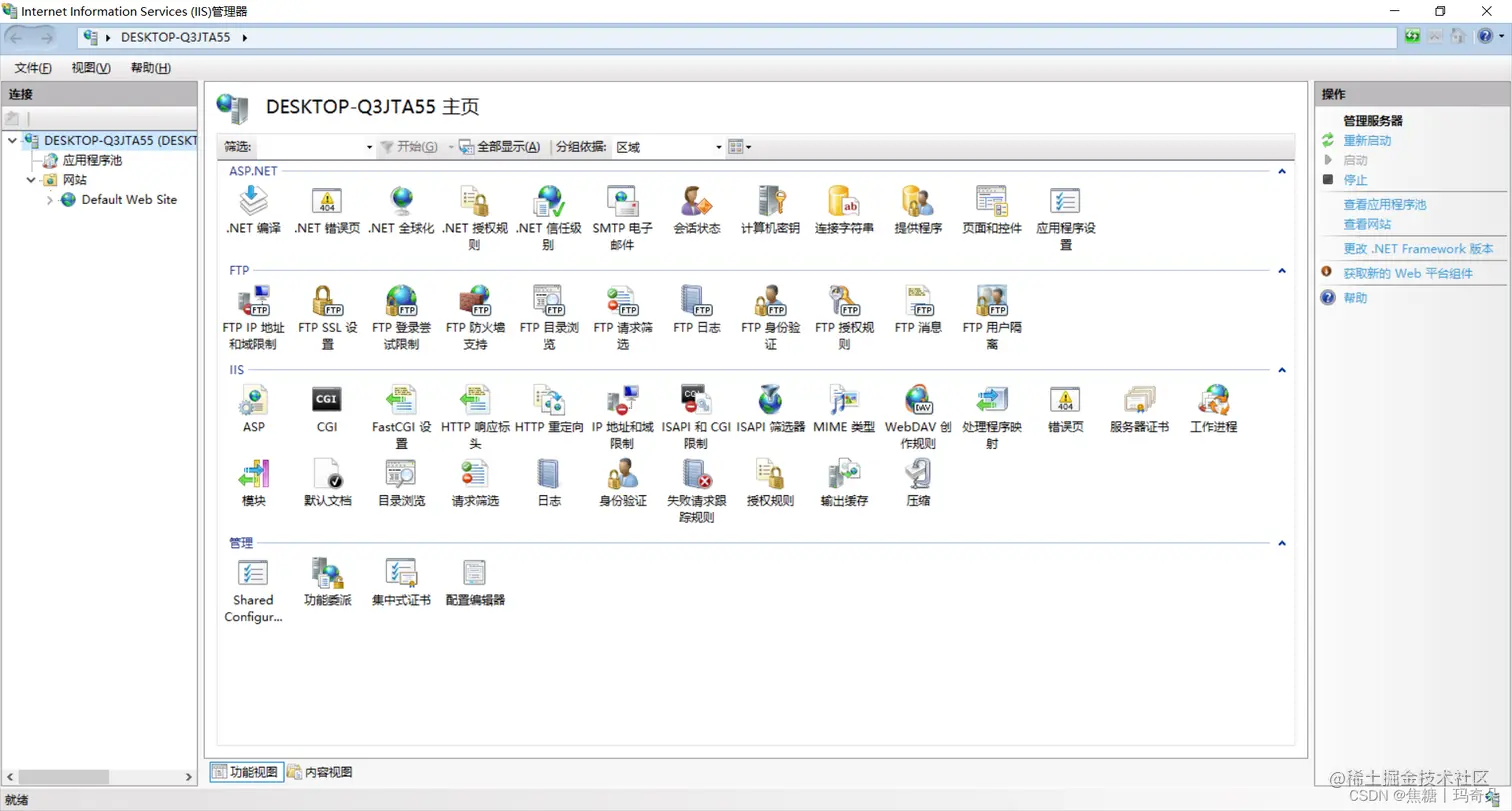Open the WebDAV 创作规则 feature
The width and height of the screenshot is (1512, 811).
(x=918, y=416)
